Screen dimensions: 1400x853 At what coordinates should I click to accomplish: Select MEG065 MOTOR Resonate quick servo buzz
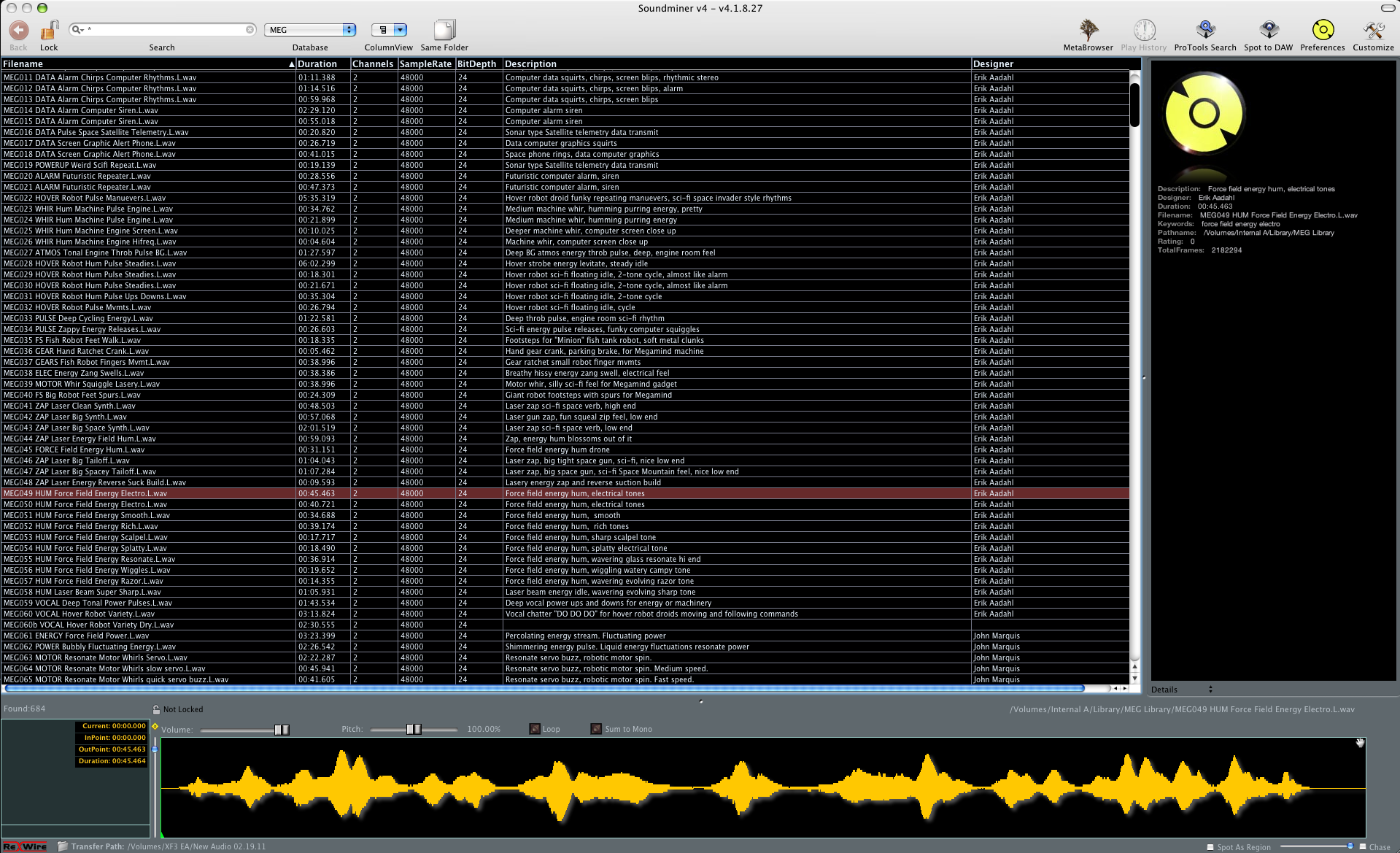[x=565, y=679]
